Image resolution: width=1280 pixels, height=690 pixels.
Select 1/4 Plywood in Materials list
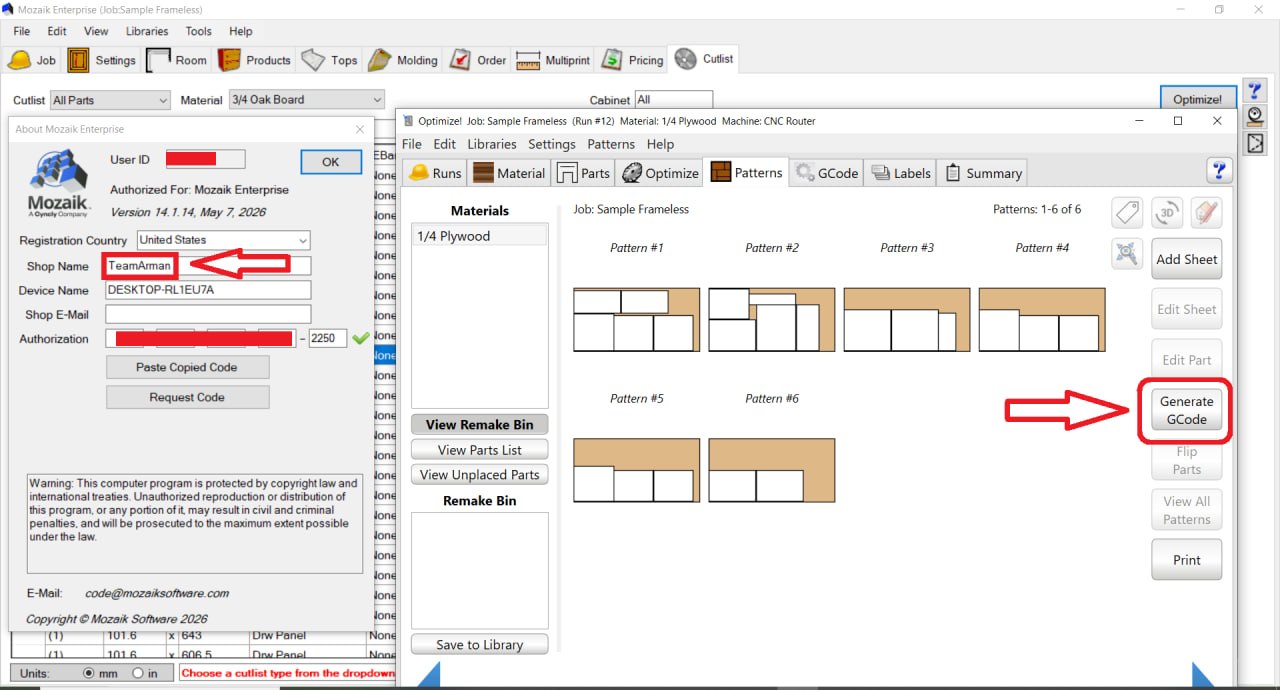480,236
